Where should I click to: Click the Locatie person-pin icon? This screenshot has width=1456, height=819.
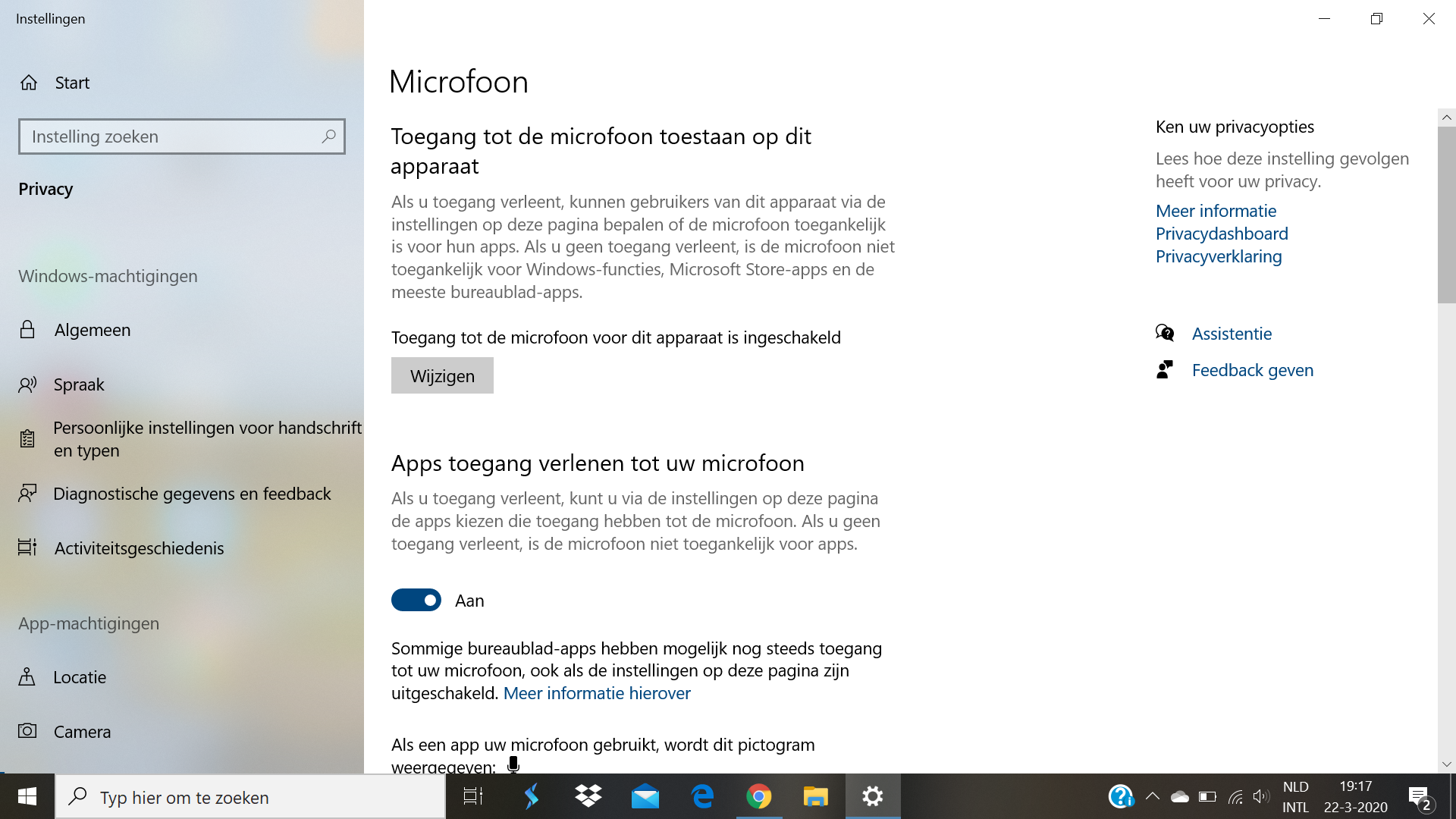[27, 676]
